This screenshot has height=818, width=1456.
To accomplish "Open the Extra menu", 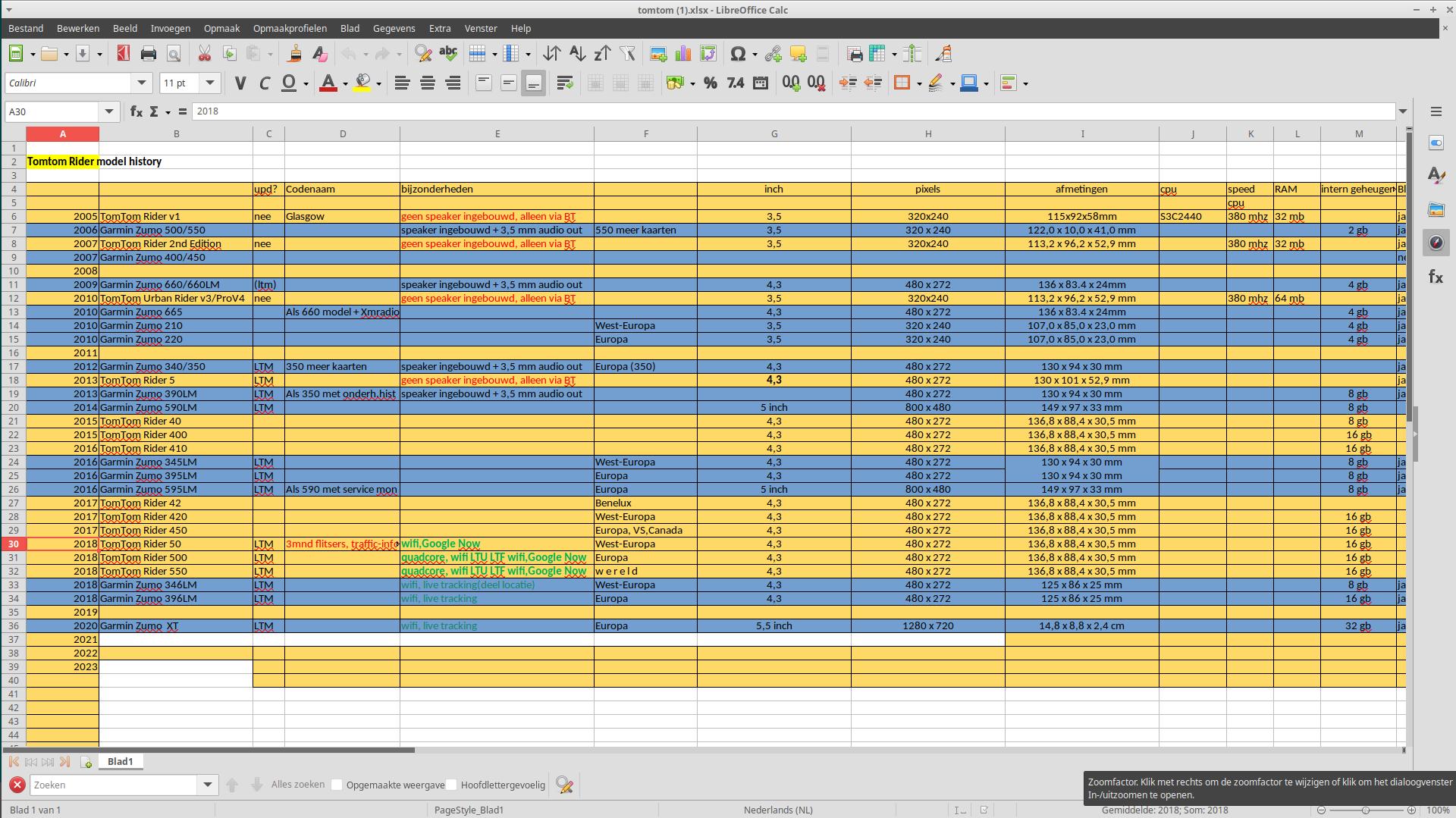I will [440, 28].
